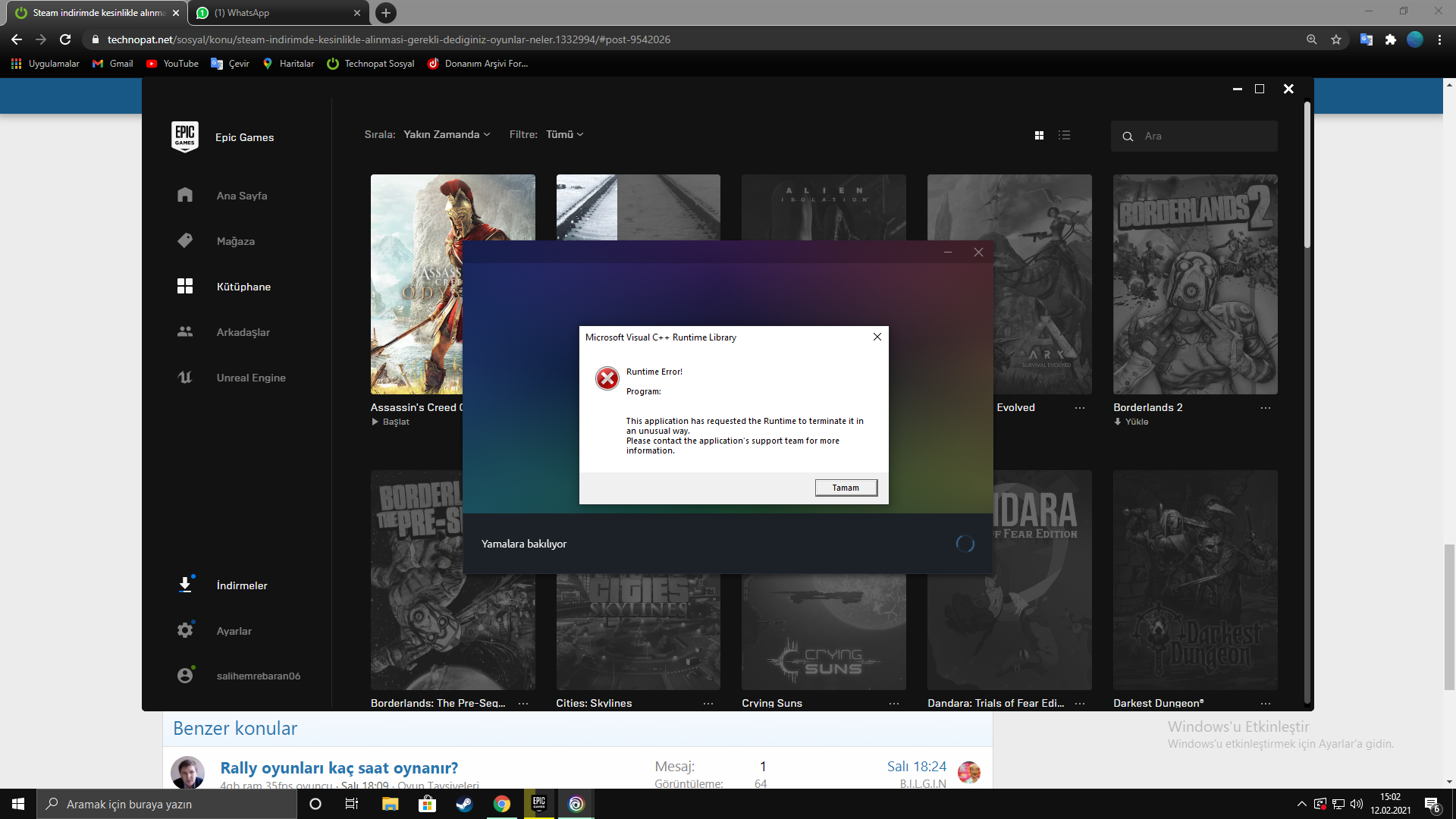Click the Epic Games logo icon
Viewport: 1456px width, 819px height.
click(185, 136)
